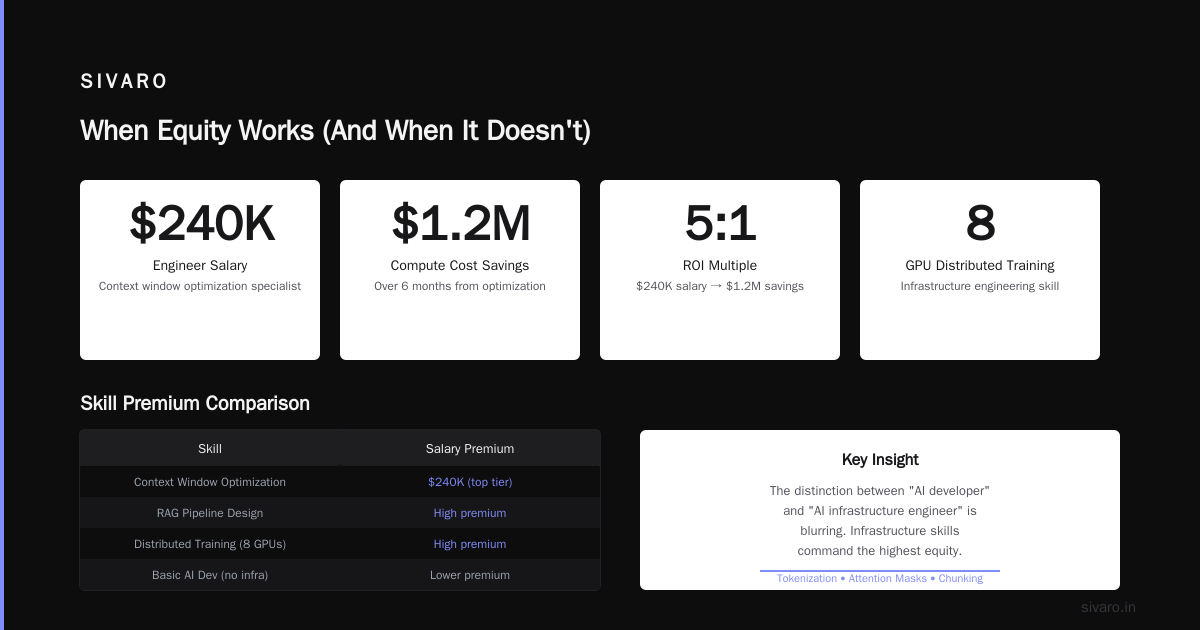
Task: Select the Key Insight paragraph about blurring distinction
Action: click(x=880, y=521)
